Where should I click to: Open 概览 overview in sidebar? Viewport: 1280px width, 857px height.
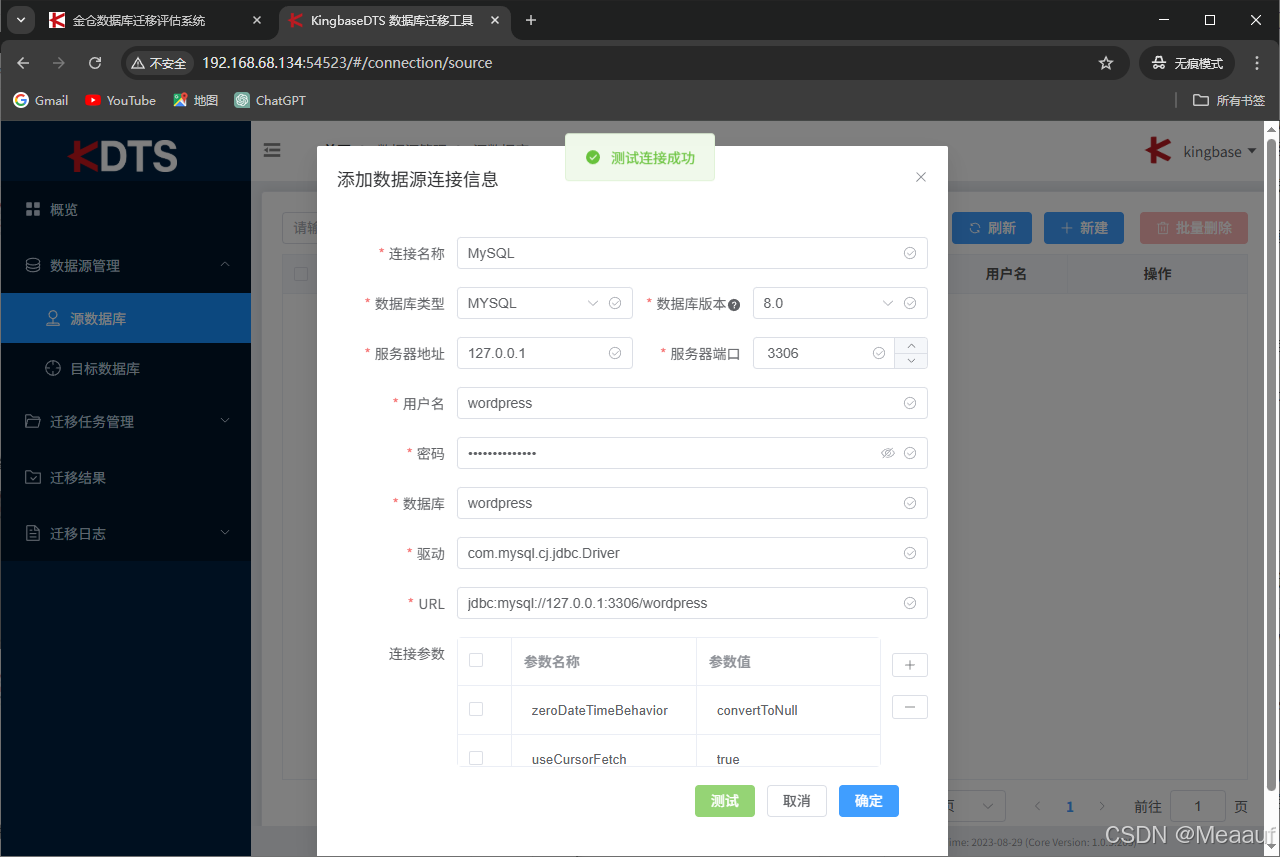[x=125, y=210]
